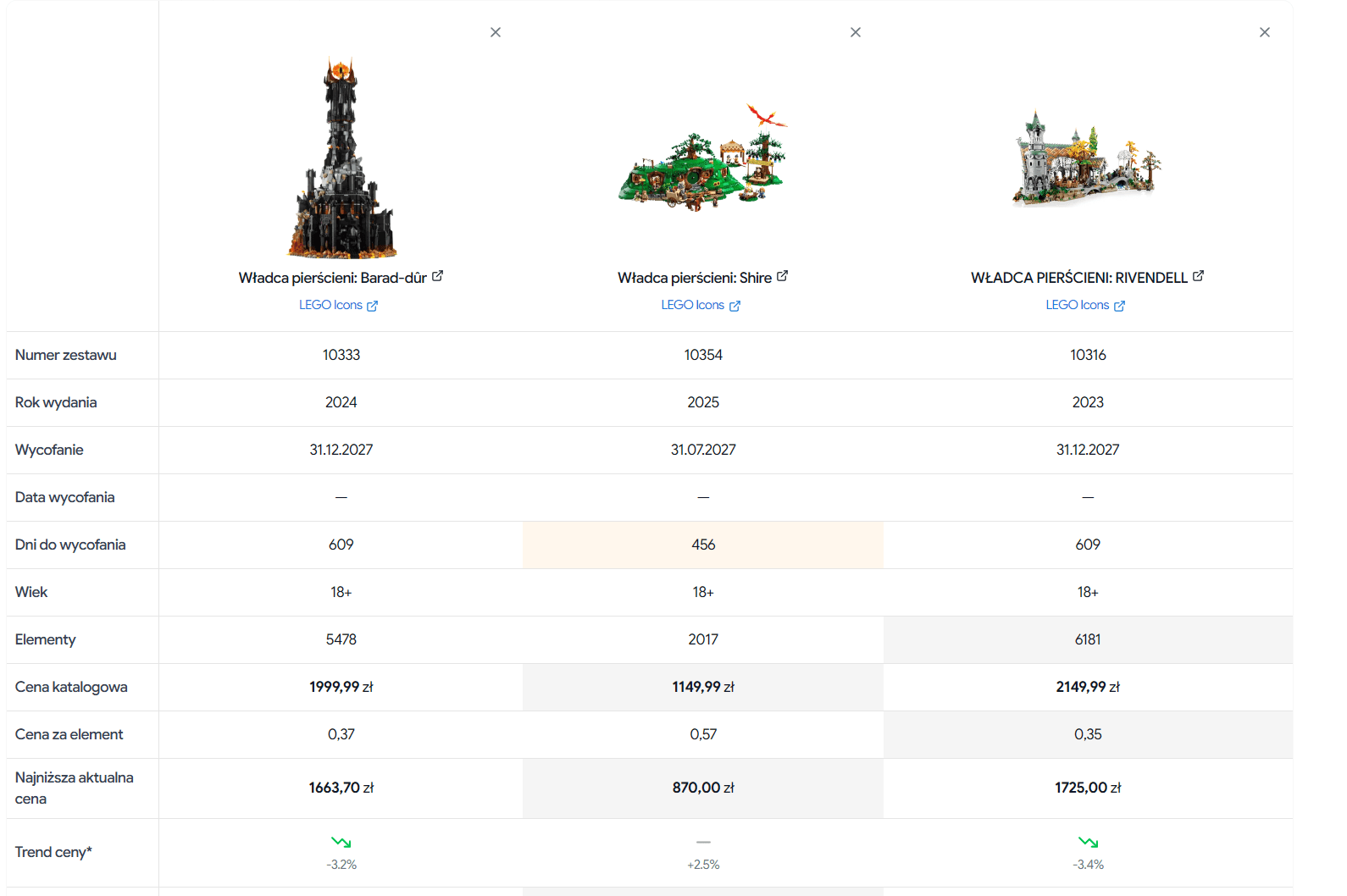Remove Barad-dûr set from comparison
The image size is (1347, 896).
[x=496, y=32]
